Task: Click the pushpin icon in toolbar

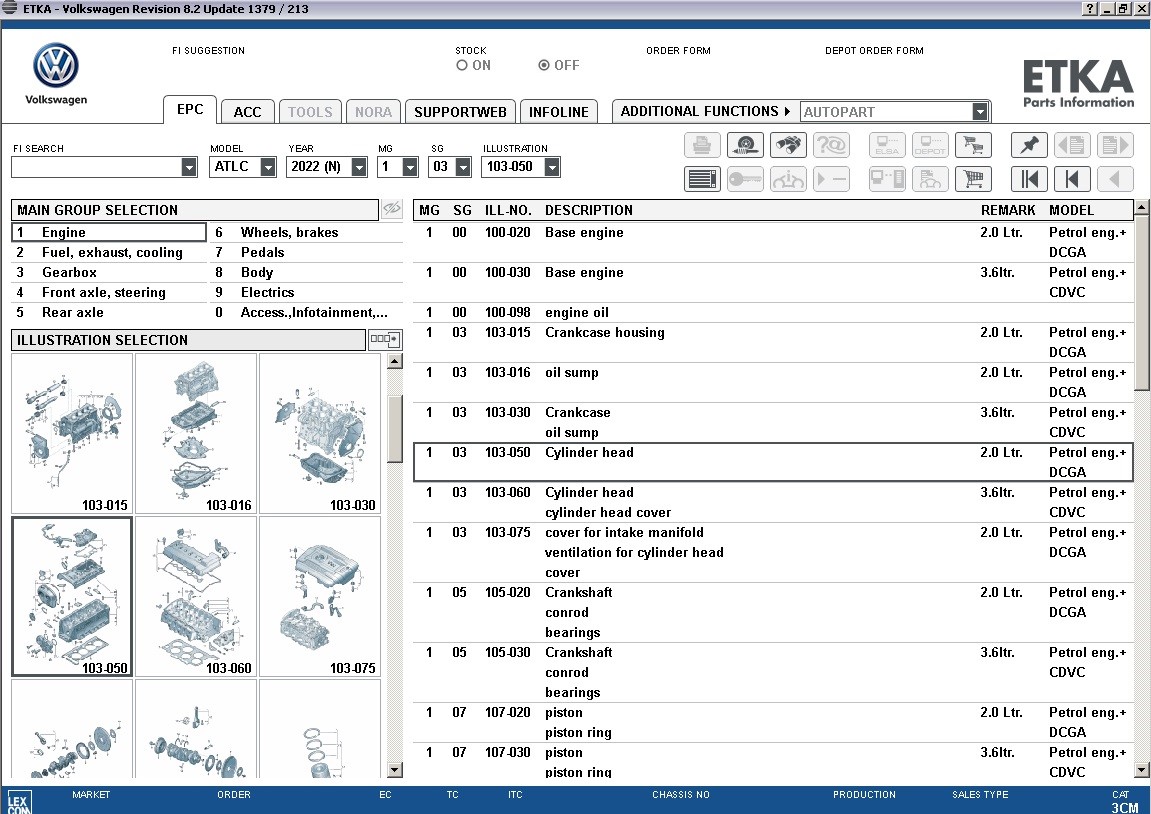Action: point(1028,145)
